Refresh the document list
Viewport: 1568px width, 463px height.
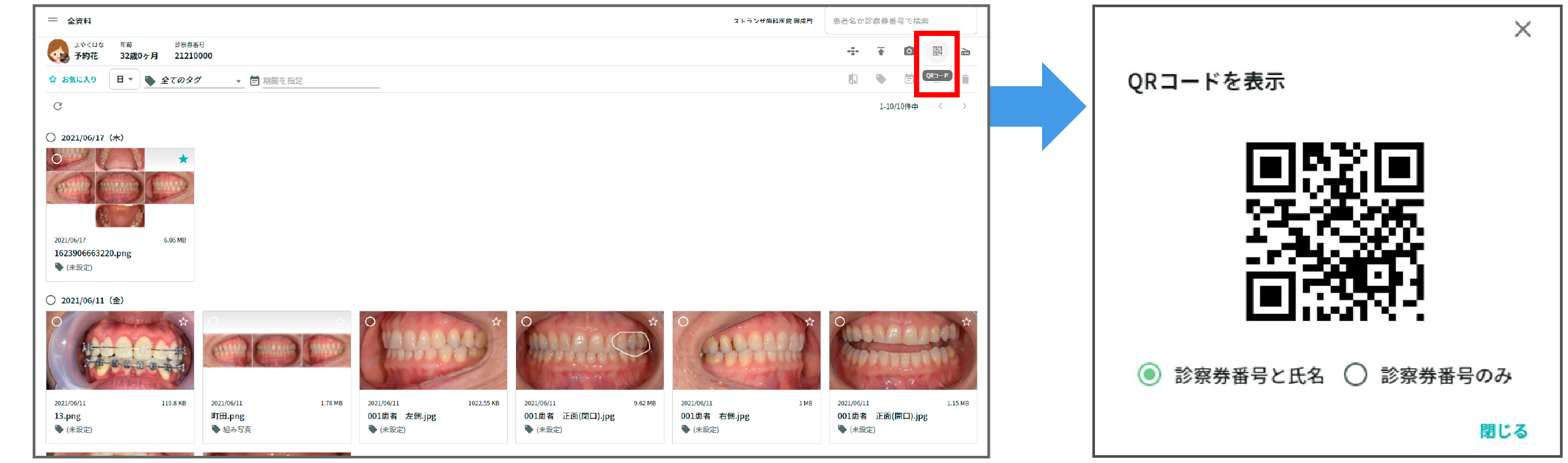[57, 106]
